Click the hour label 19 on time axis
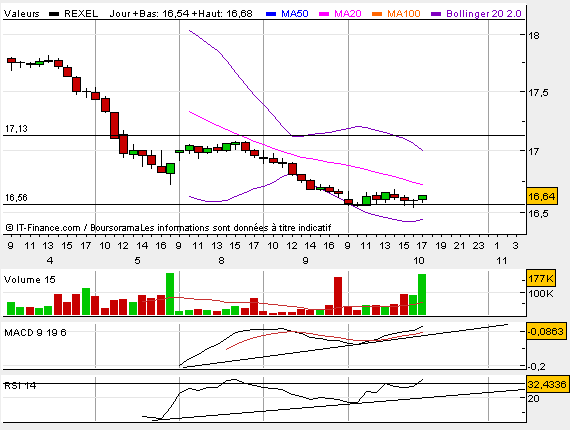 pos(441,246)
